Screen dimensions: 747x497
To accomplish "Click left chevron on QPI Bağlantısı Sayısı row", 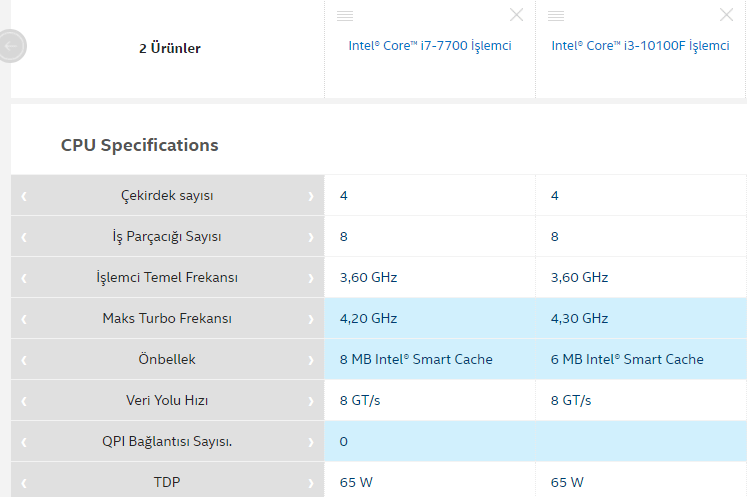I will pos(24,442).
